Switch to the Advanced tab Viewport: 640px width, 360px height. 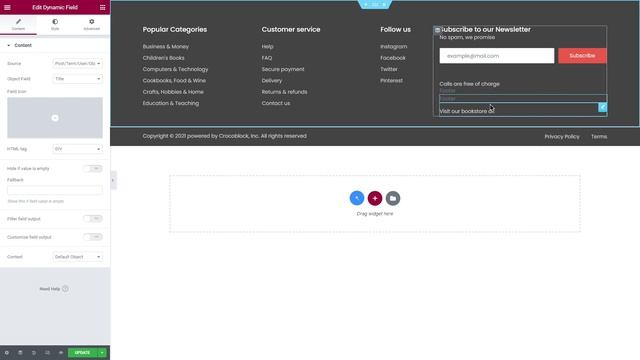[91, 24]
